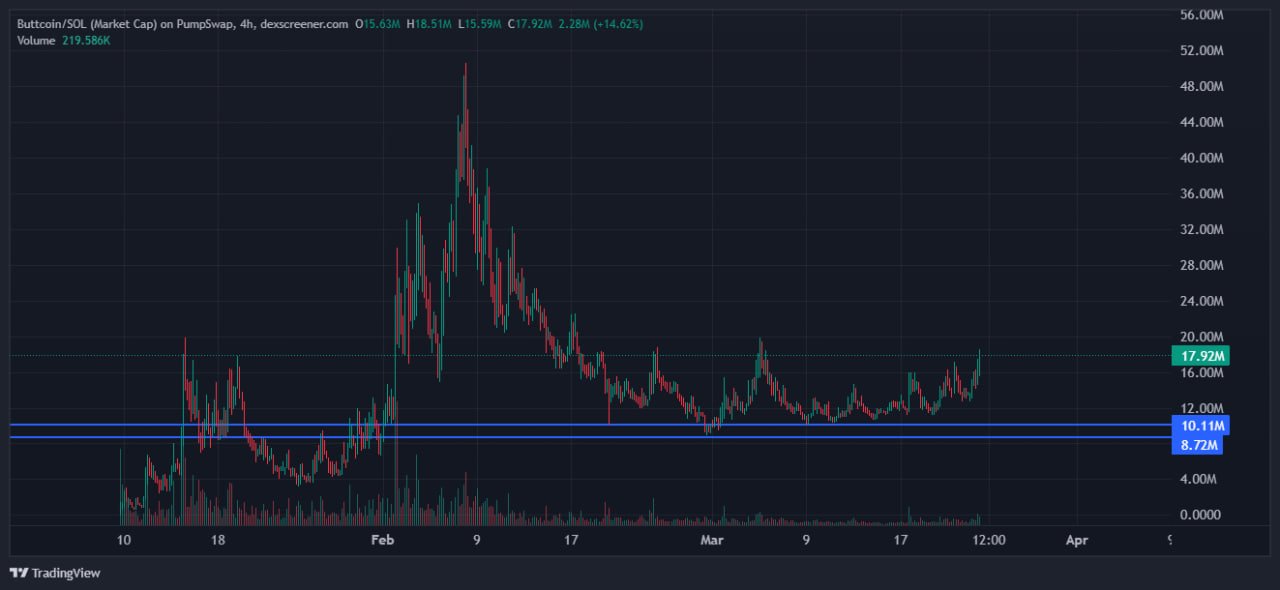Click the Mar date on time axis

711,540
